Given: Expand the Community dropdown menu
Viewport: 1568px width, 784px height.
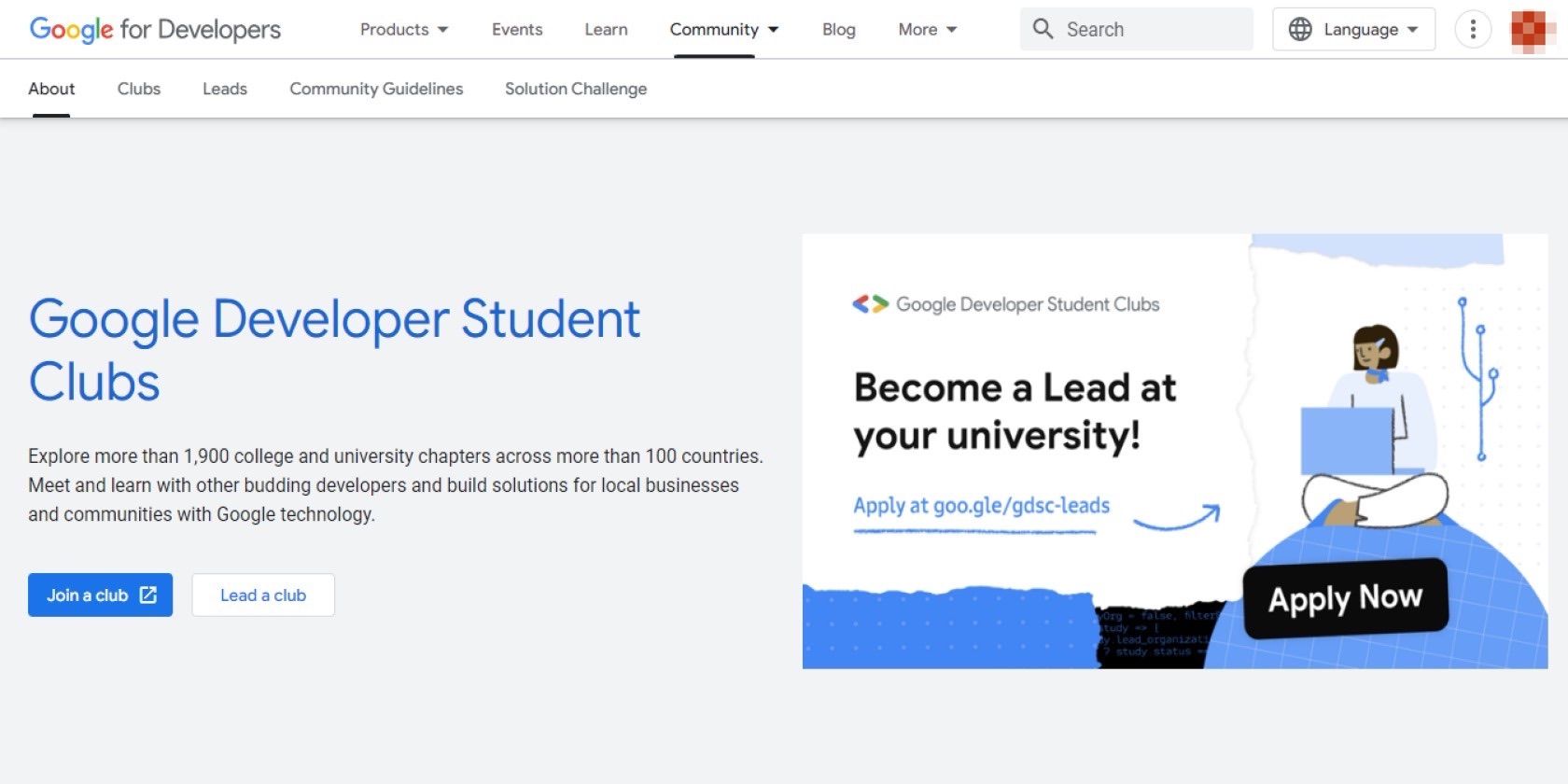Looking at the screenshot, I should (x=724, y=29).
